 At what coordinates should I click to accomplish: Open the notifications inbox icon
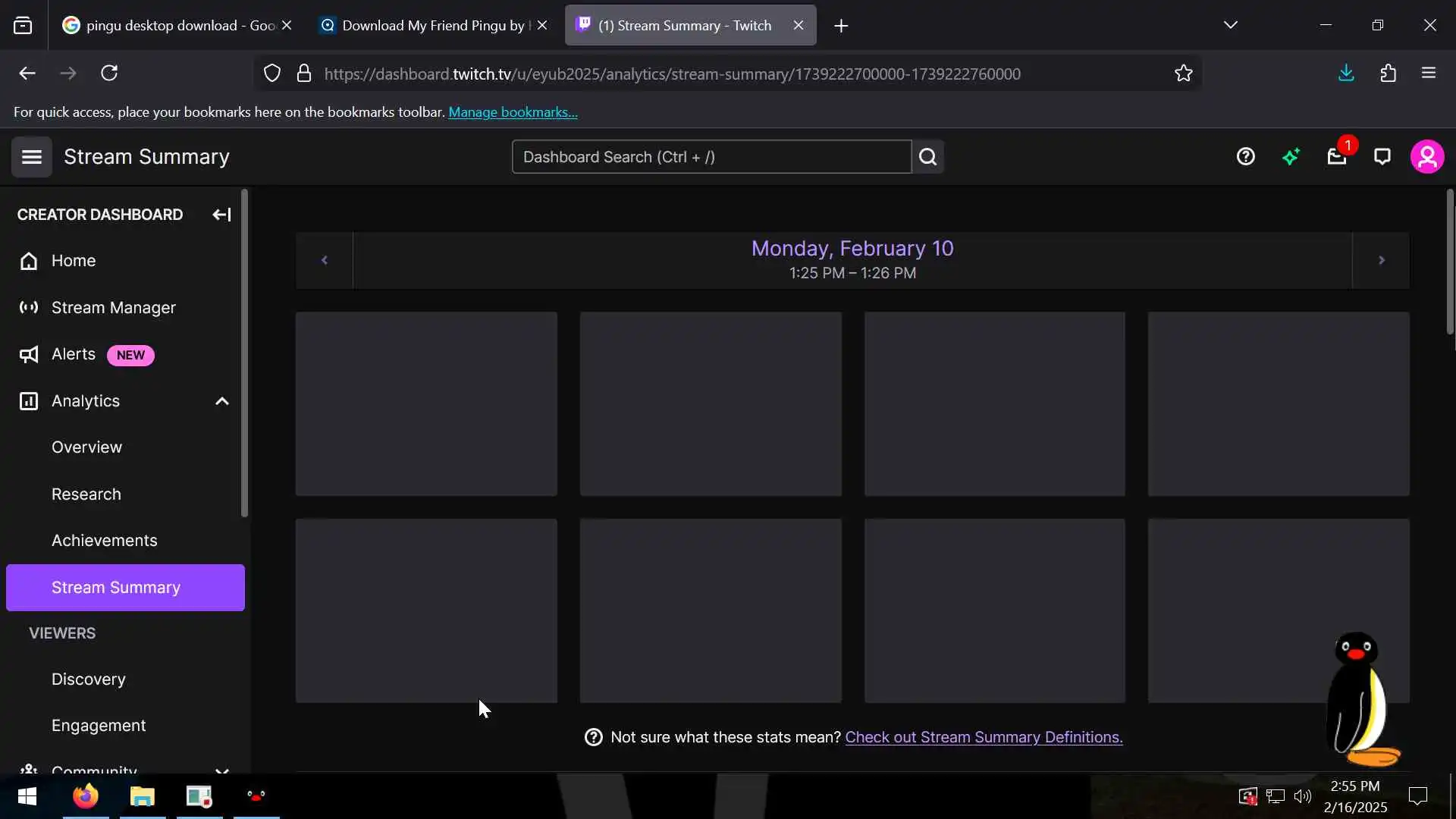coord(1336,157)
